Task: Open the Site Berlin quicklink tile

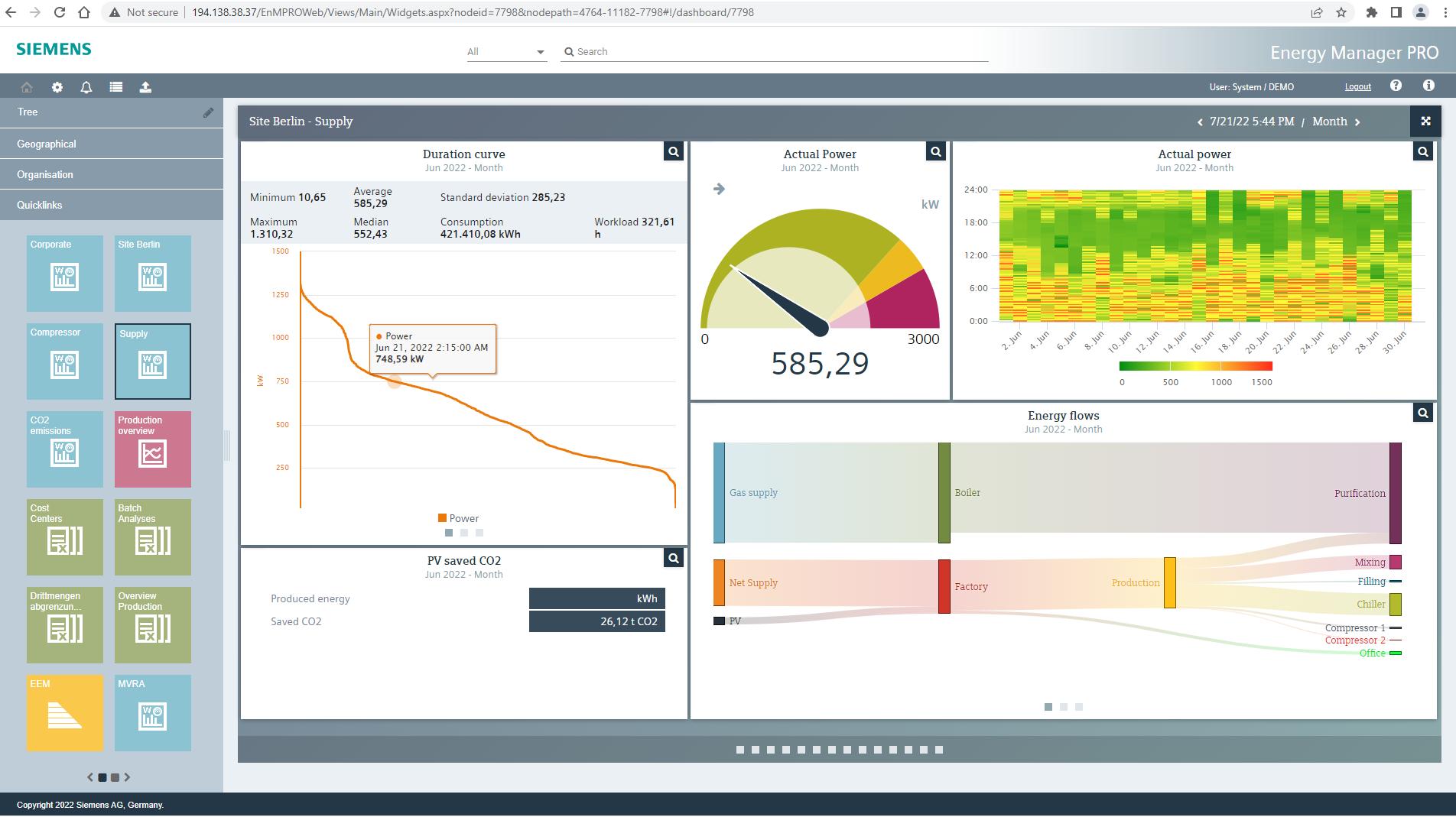Action: click(153, 274)
